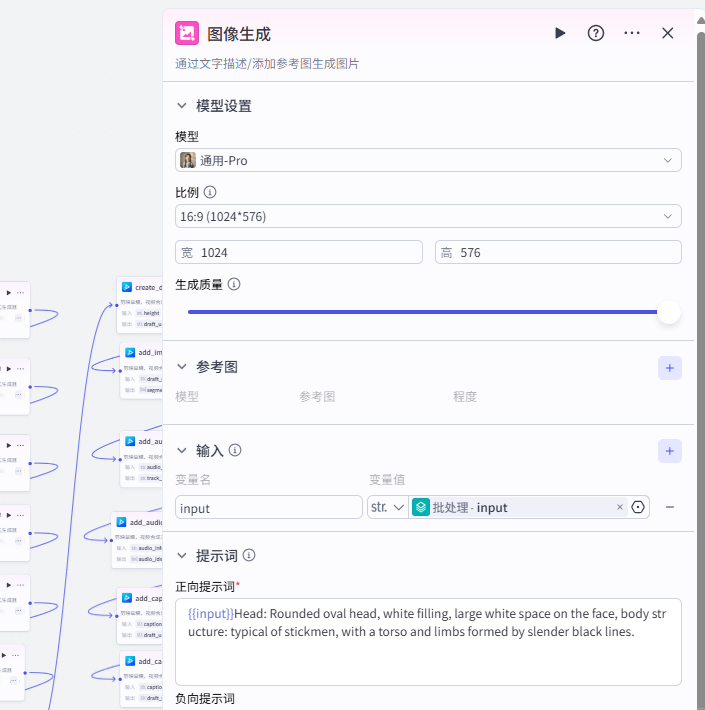
Task: Click the 生成质量 slider handle
Action: [669, 312]
